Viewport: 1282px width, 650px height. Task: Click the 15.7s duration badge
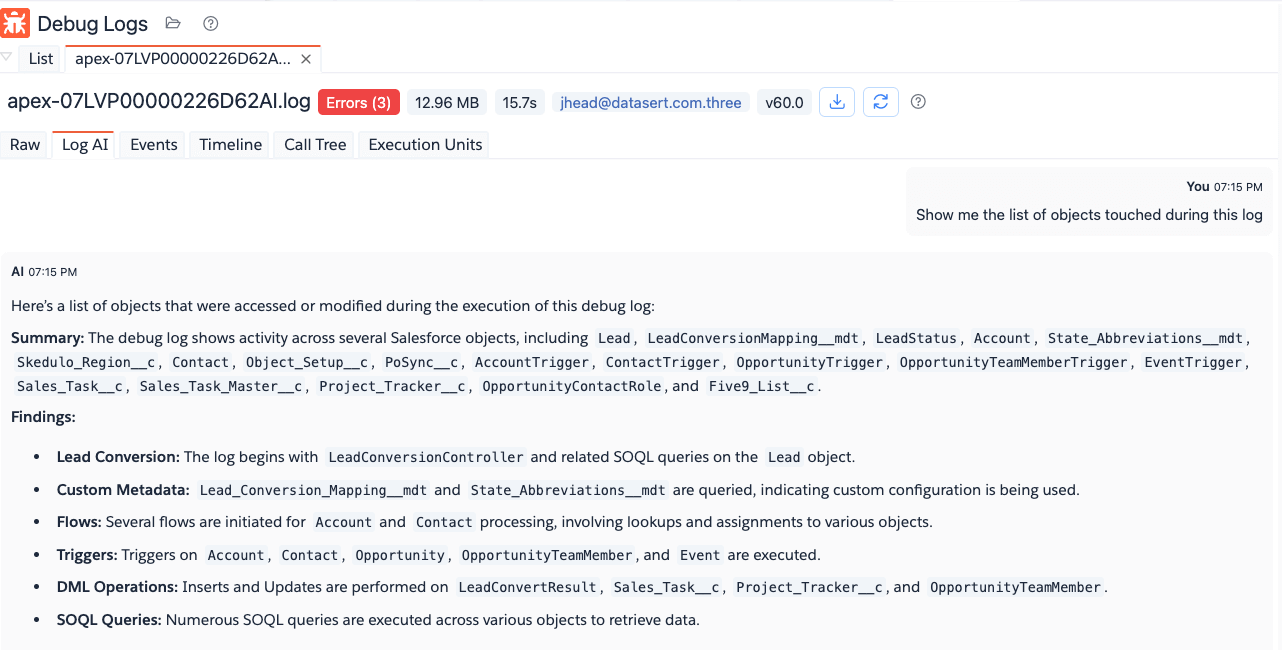pos(519,103)
